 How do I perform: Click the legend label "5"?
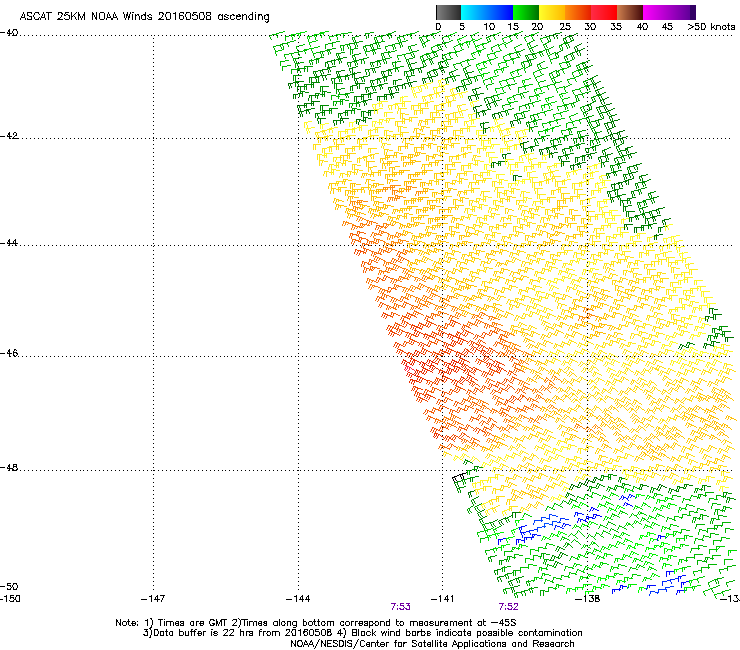tap(462, 27)
